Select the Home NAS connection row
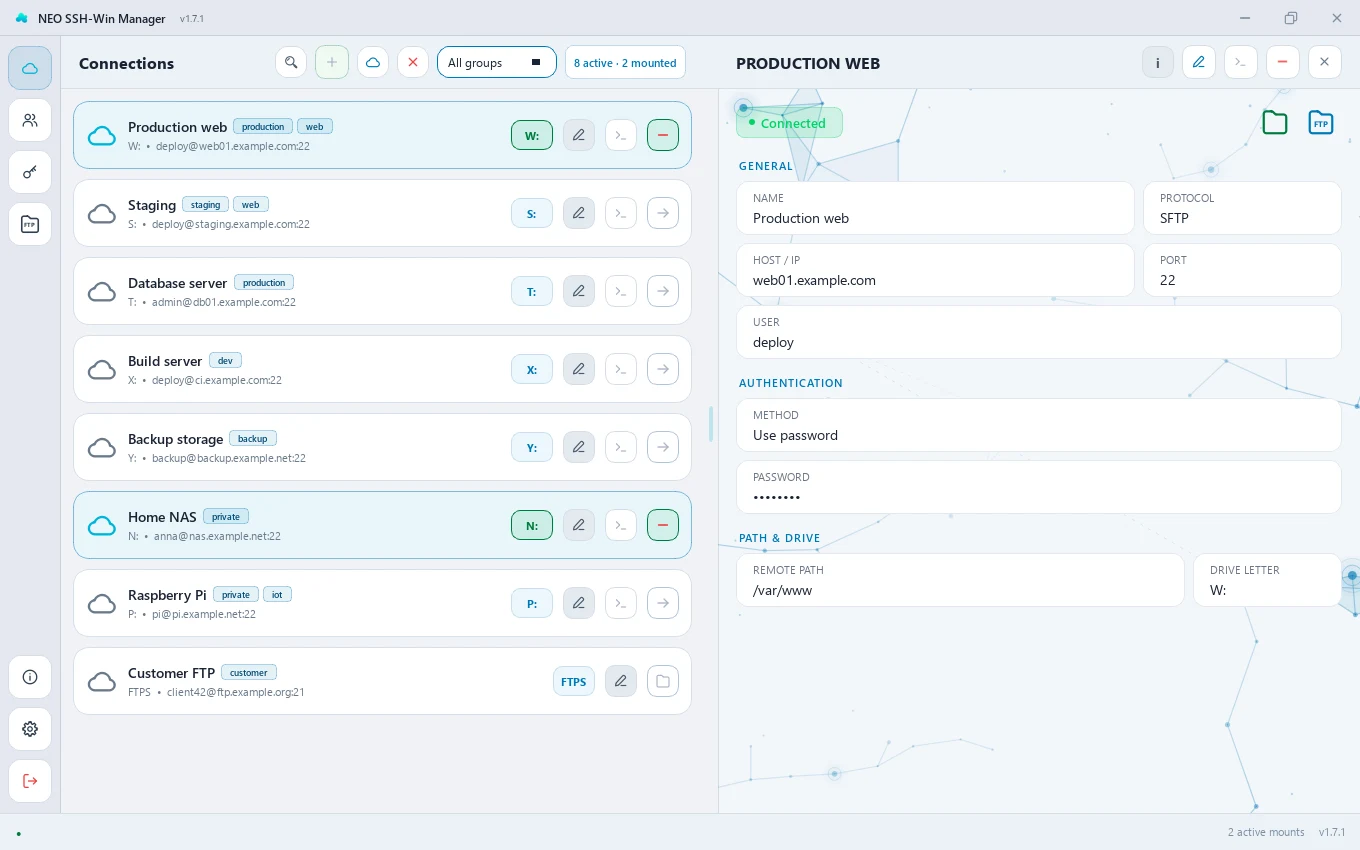Image resolution: width=1360 pixels, height=850 pixels. pyautogui.click(x=382, y=525)
